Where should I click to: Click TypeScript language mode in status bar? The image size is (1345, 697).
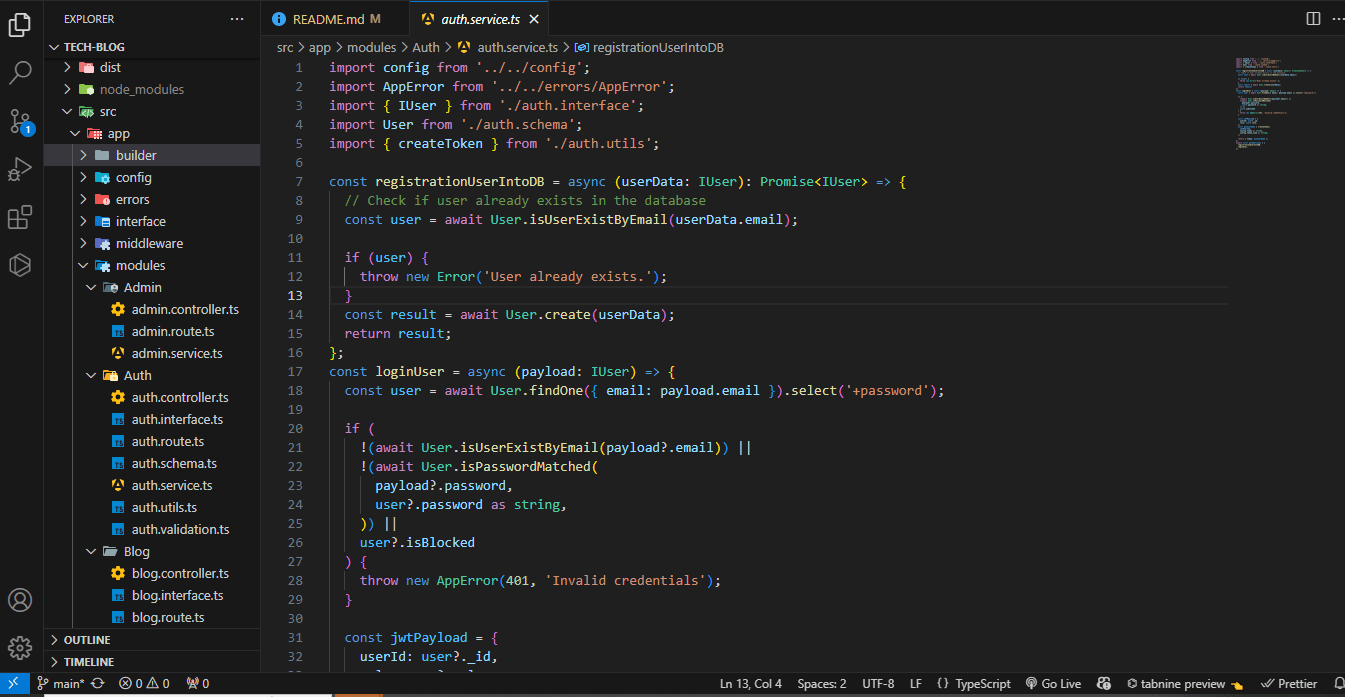974,684
